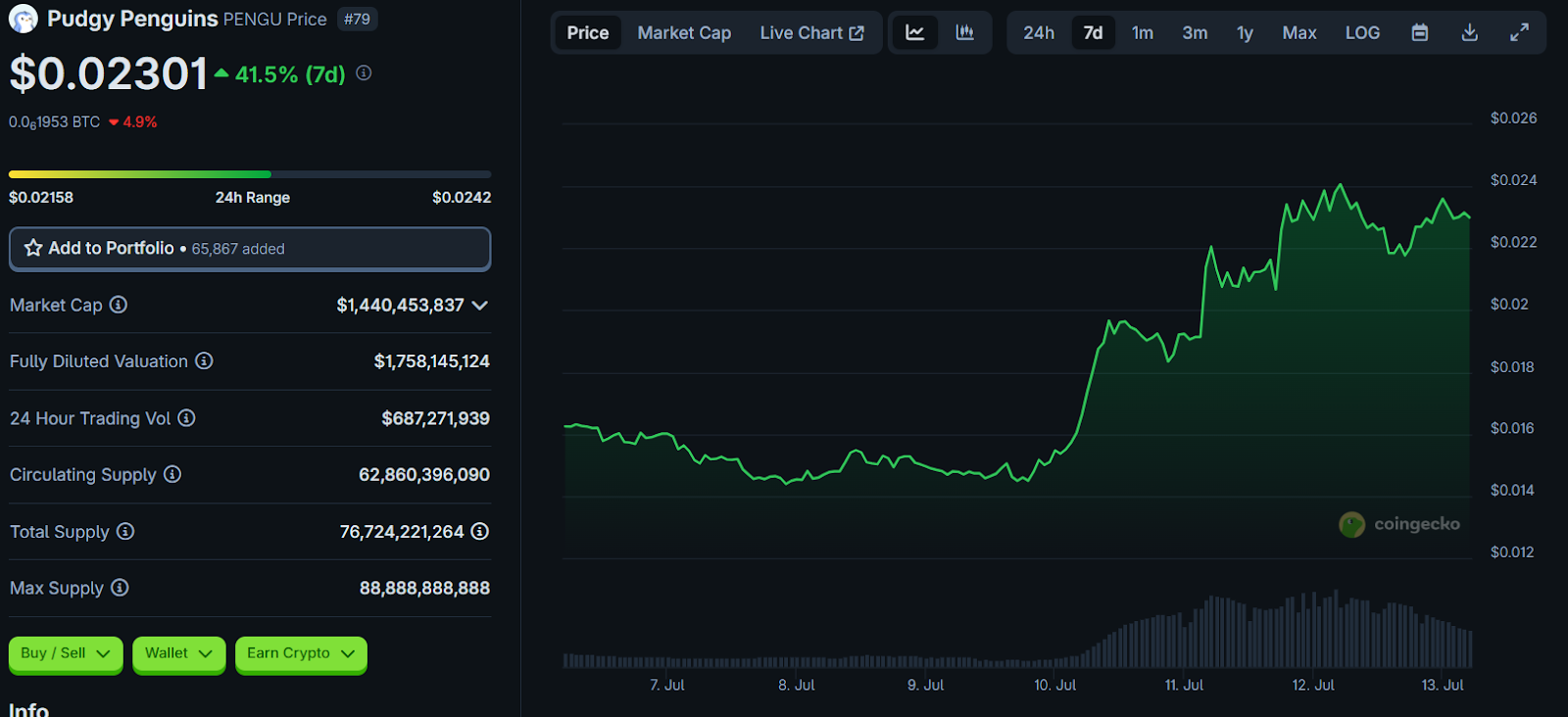The image size is (1568, 717).
Task: Click info icon beside Total Supply value
Action: (x=480, y=531)
